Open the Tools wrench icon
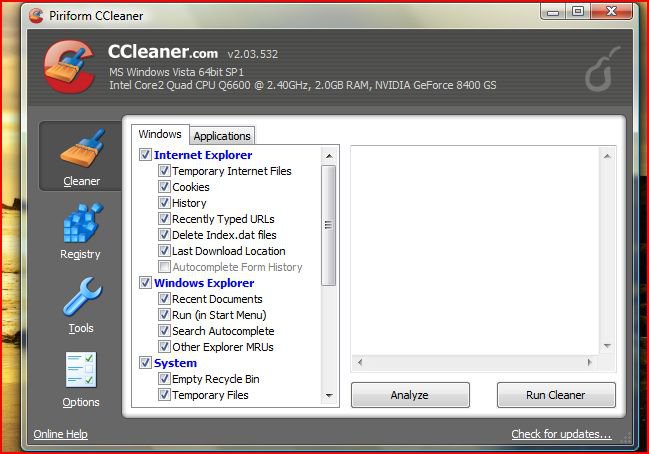Screen dimensions: 649x454 tap(82, 296)
